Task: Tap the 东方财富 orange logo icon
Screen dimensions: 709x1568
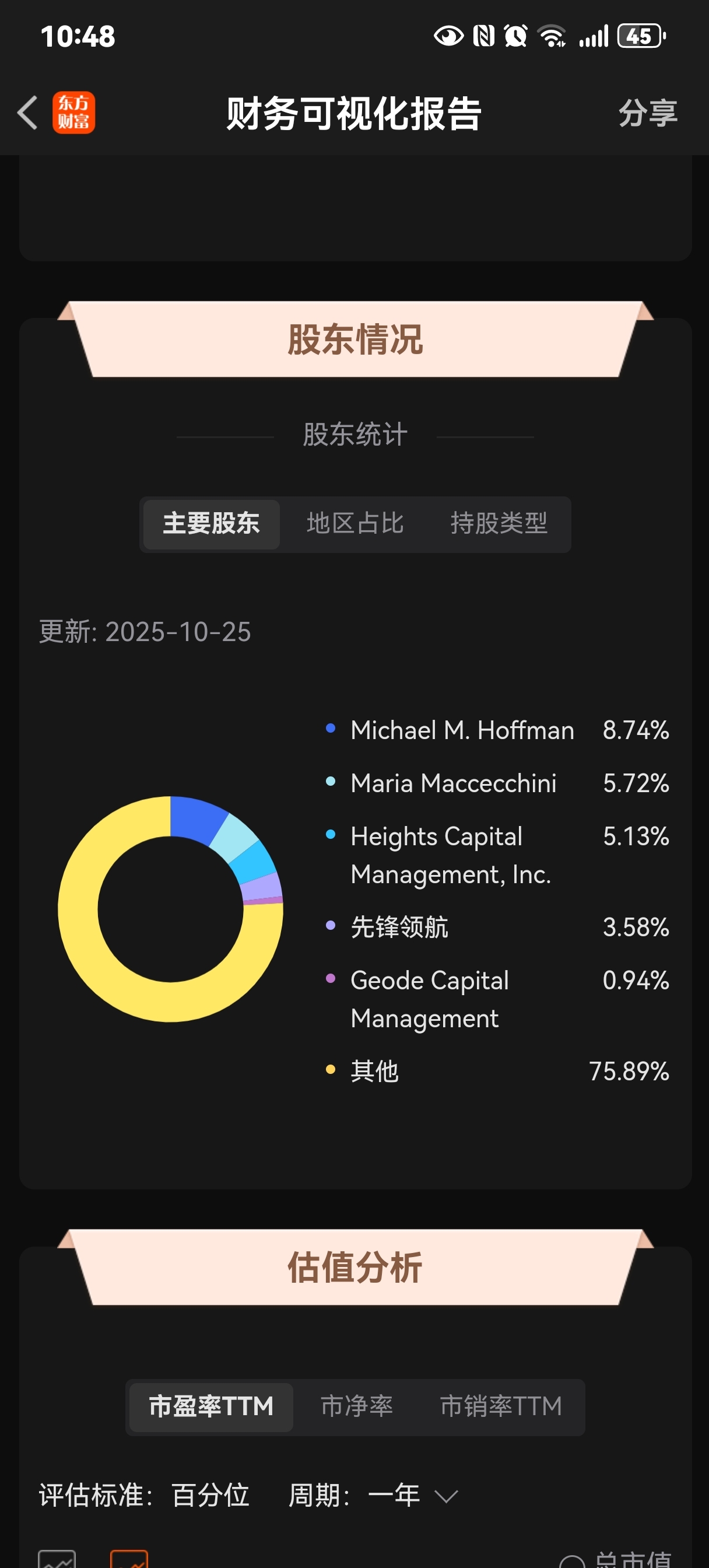Action: (x=73, y=113)
